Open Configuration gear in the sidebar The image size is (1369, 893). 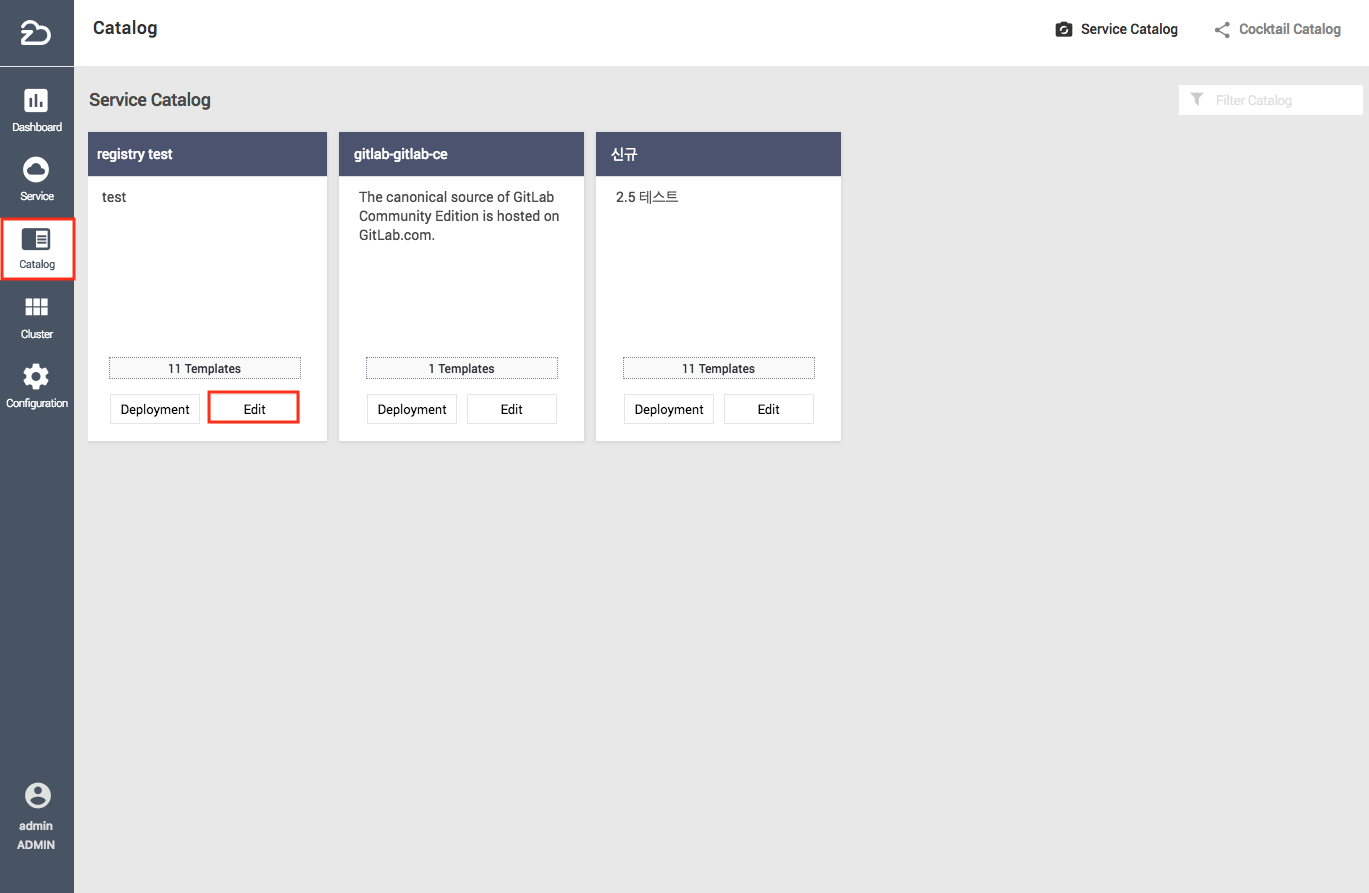[36, 378]
